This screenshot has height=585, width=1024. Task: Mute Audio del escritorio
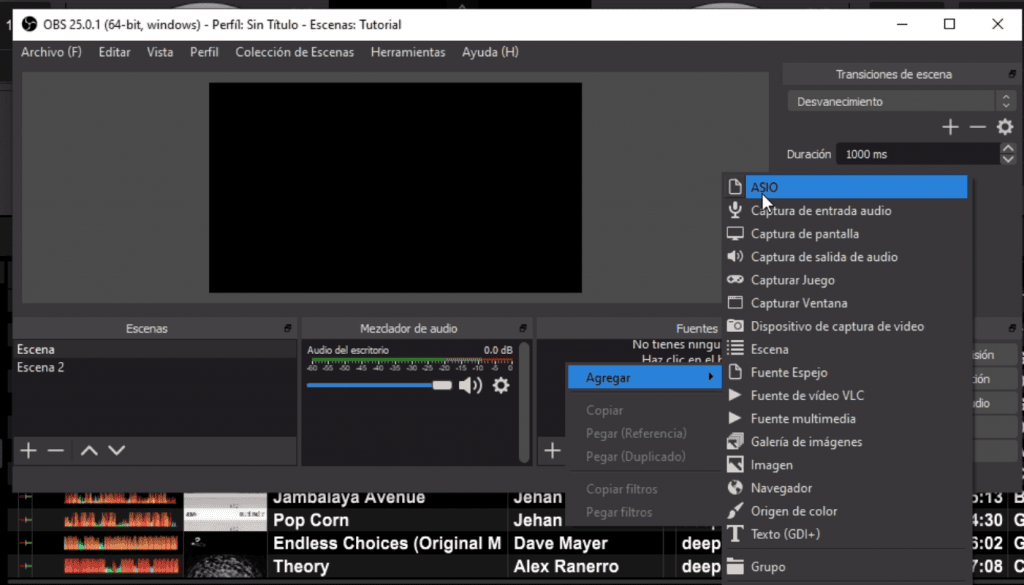(470, 385)
